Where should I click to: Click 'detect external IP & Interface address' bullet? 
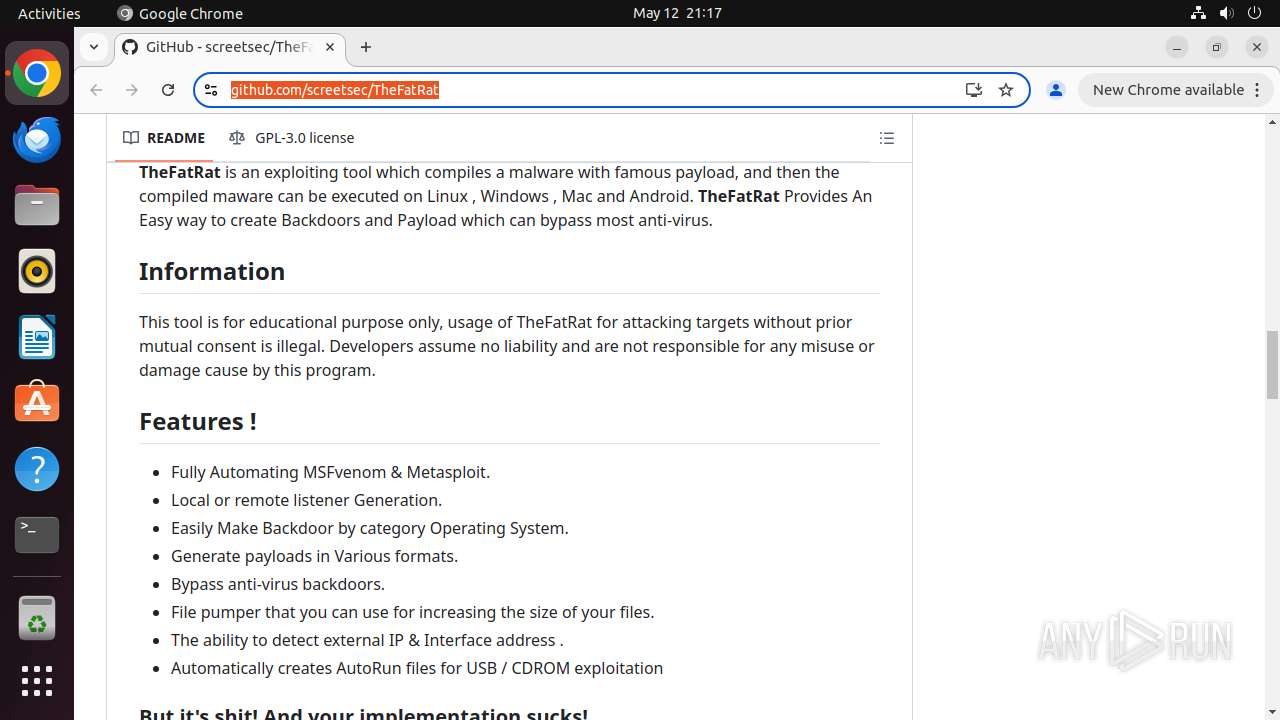367,640
